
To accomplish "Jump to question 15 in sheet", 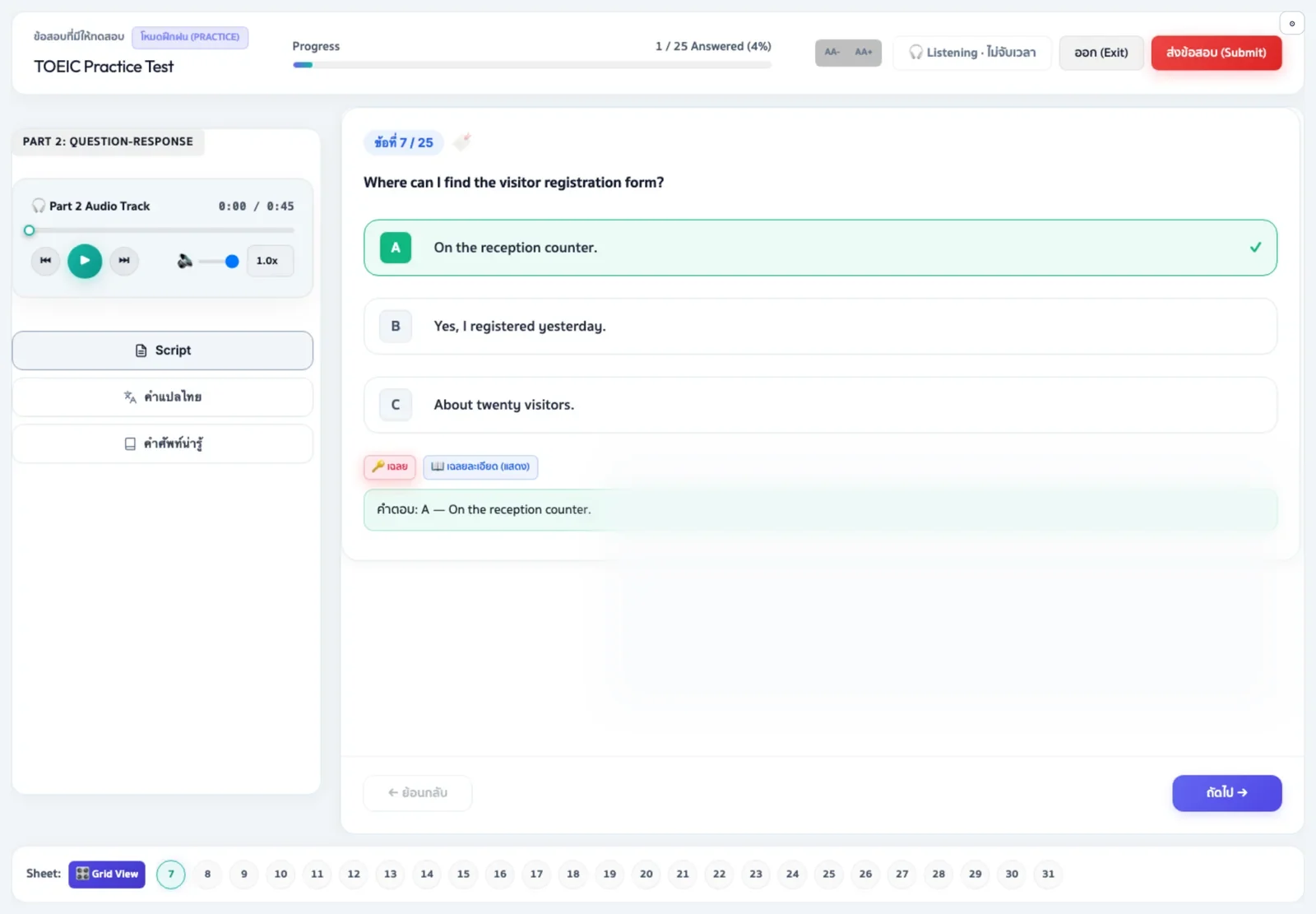I will point(463,874).
